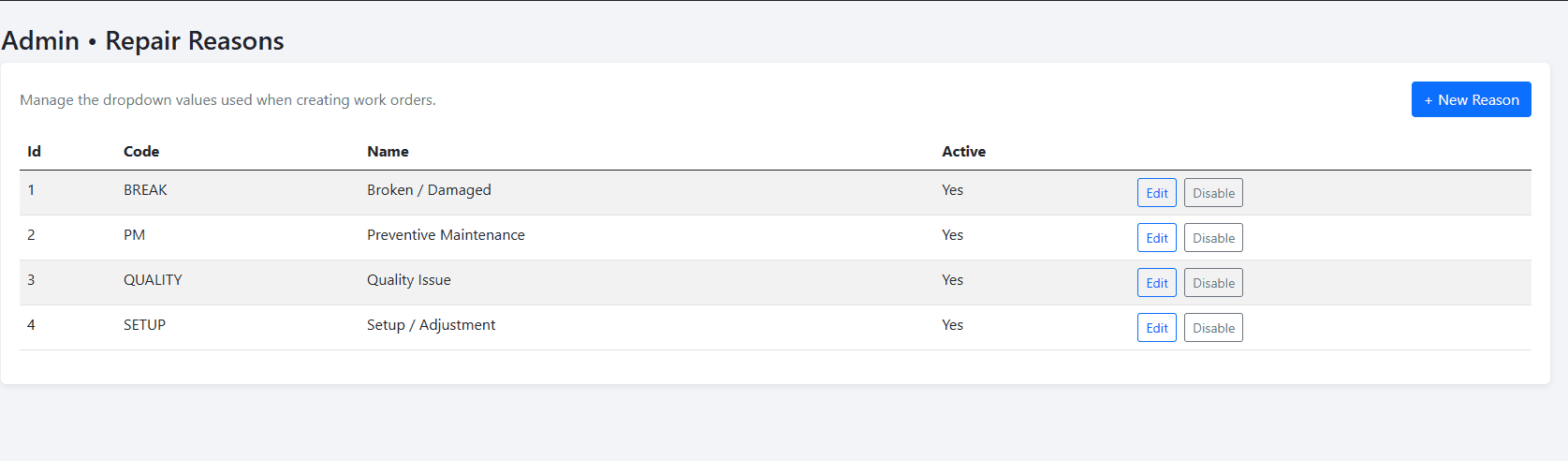Click the Preventive Maintenance name cell
The width and height of the screenshot is (1568, 461).
(x=446, y=235)
